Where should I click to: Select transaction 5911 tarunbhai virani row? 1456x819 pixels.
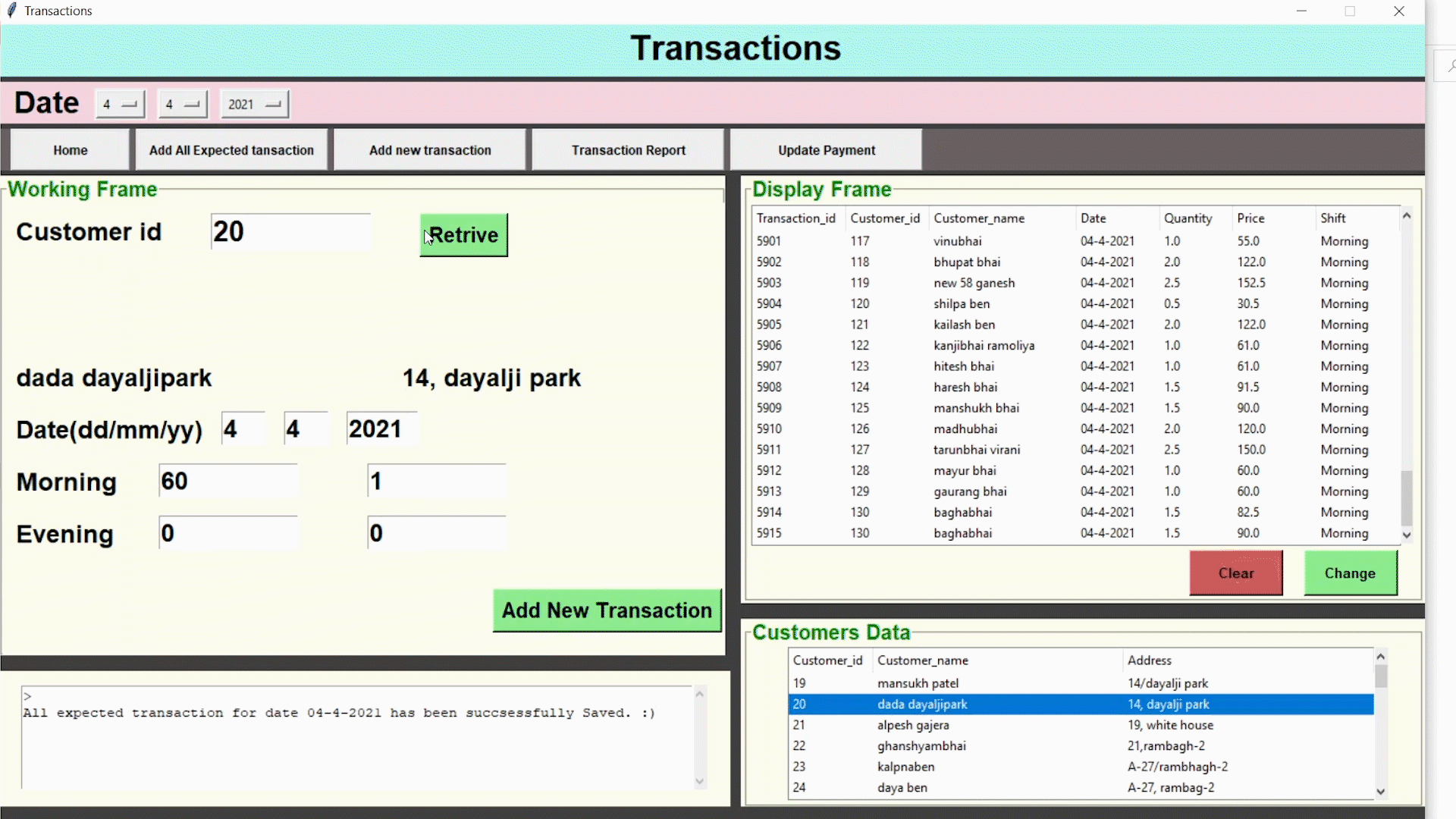[x=1075, y=450]
